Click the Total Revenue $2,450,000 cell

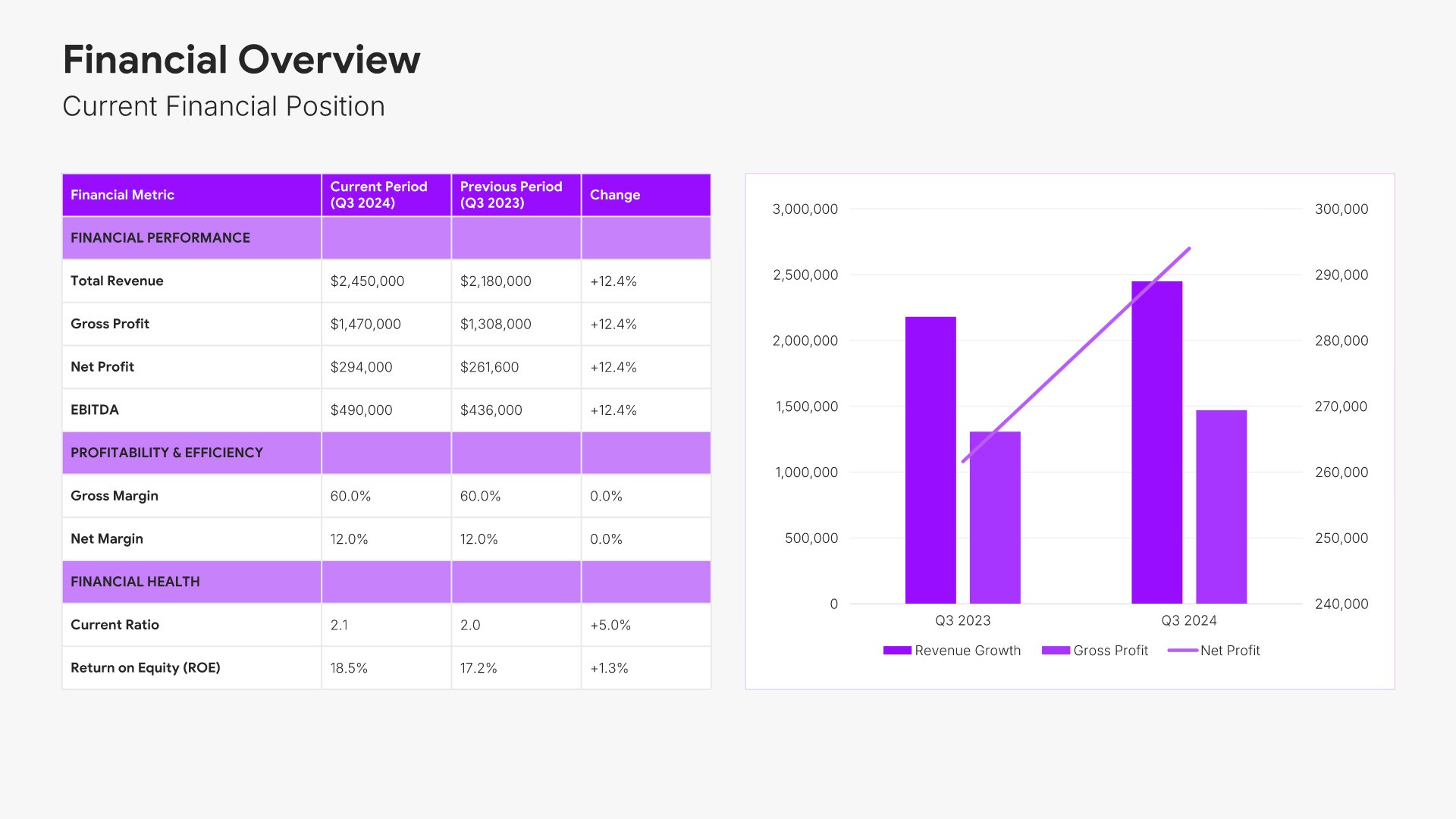click(367, 281)
